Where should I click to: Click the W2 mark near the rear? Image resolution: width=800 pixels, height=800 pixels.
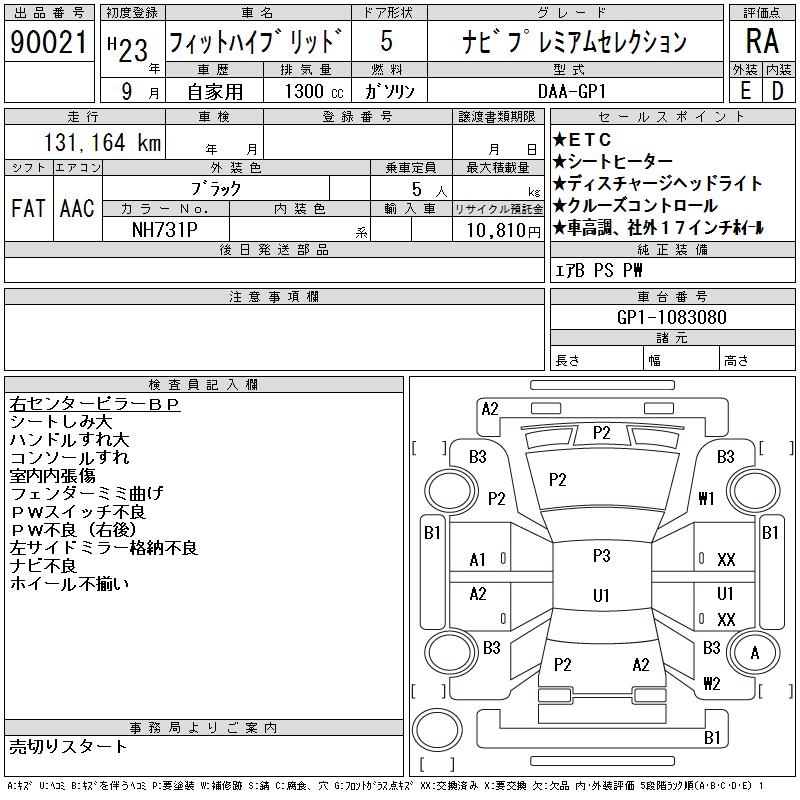[711, 684]
